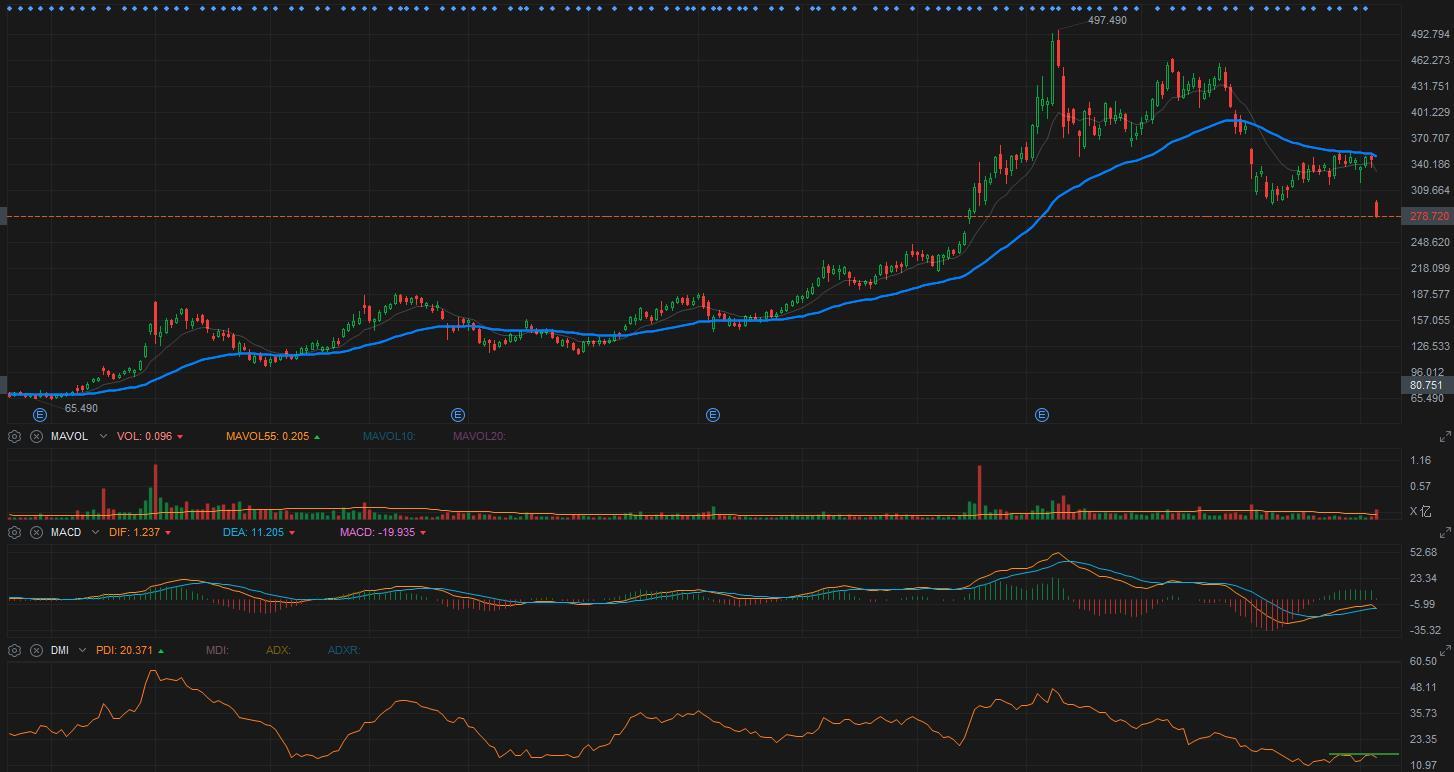
Task: Click the 60.50 DMI axis value
Action: [x=1423, y=661]
